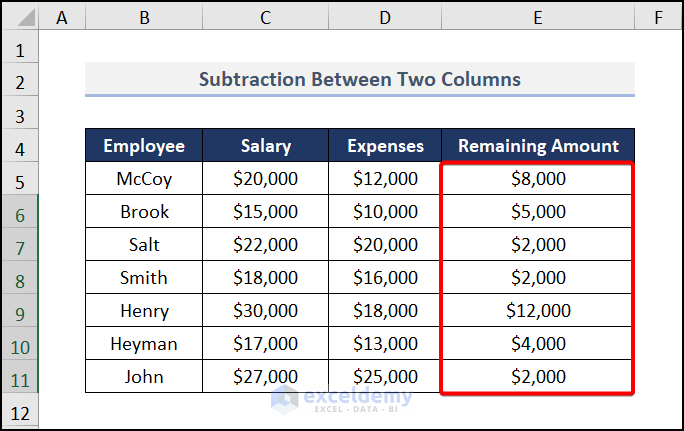The width and height of the screenshot is (684, 431).
Task: Select row 9 header
Action: 21,311
